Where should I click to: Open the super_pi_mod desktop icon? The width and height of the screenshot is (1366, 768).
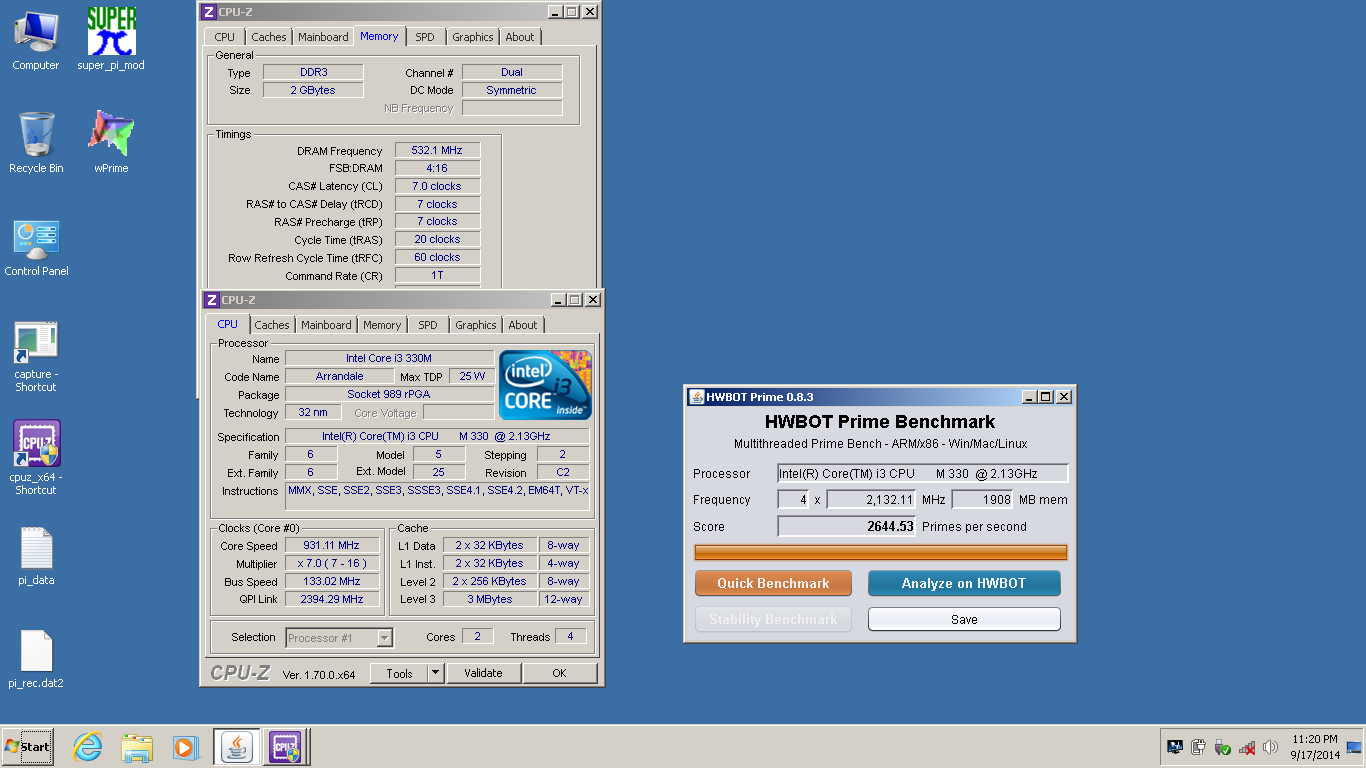[111, 41]
